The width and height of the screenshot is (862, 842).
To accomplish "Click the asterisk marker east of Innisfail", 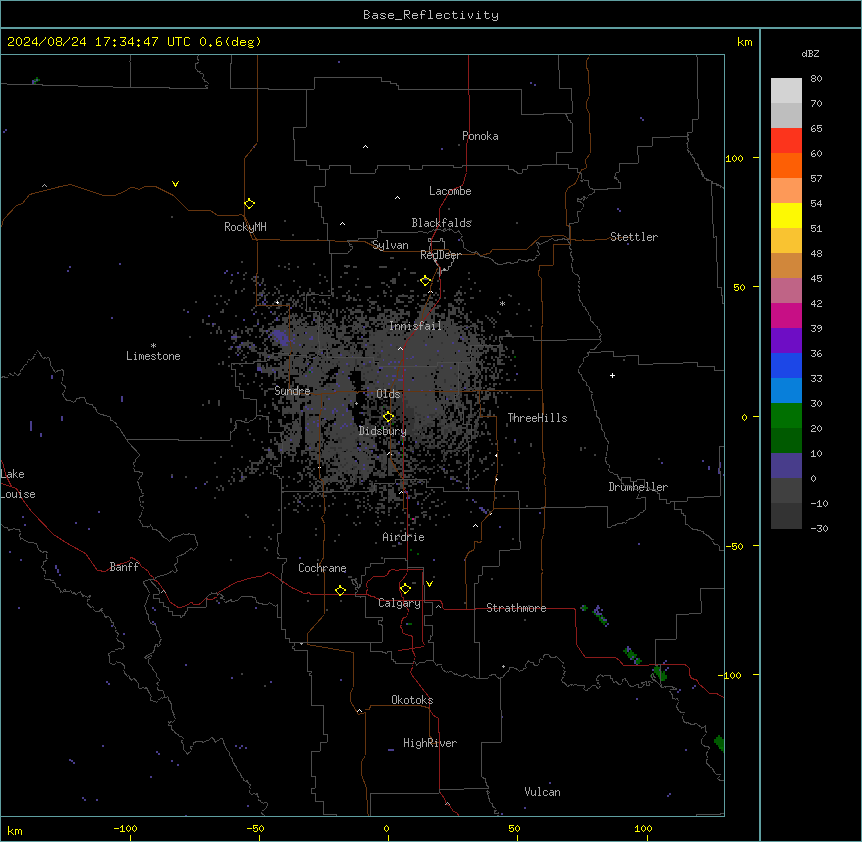I will coord(502,303).
